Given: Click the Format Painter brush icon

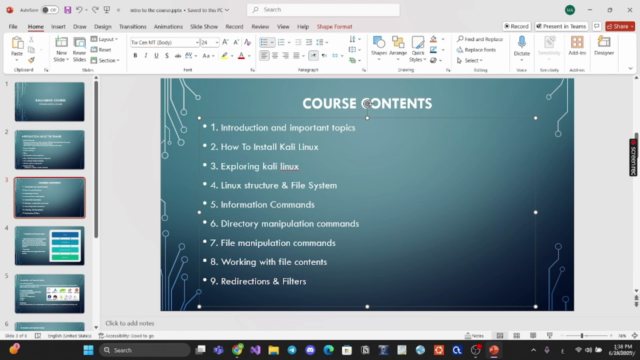Looking at the screenshot, I should point(31,60).
